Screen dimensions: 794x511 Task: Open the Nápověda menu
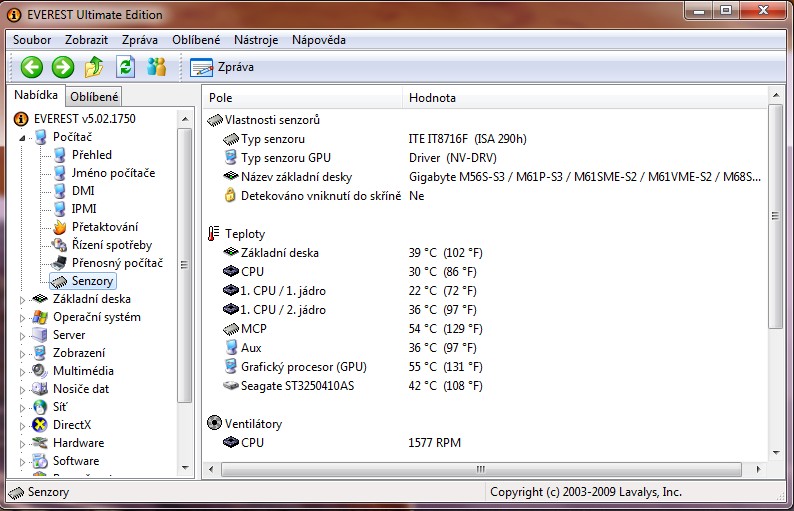coord(319,40)
